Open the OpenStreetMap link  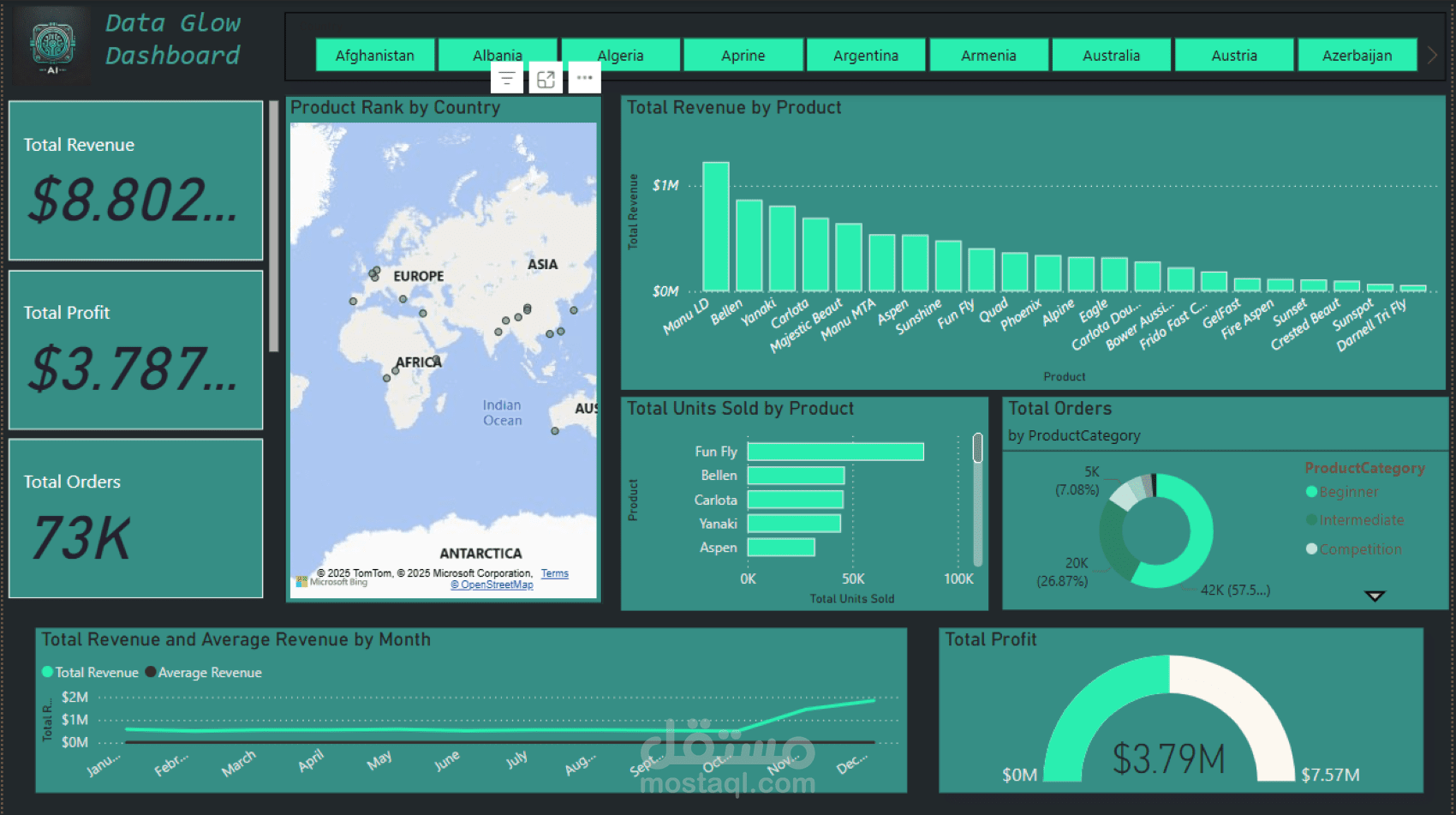492,585
